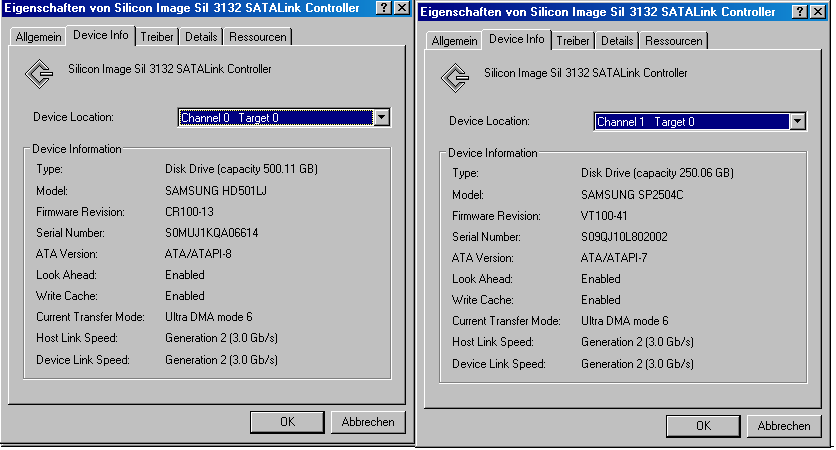Open the Device Location dropdown arrow, left window
This screenshot has width=836, height=450.
pyautogui.click(x=381, y=118)
